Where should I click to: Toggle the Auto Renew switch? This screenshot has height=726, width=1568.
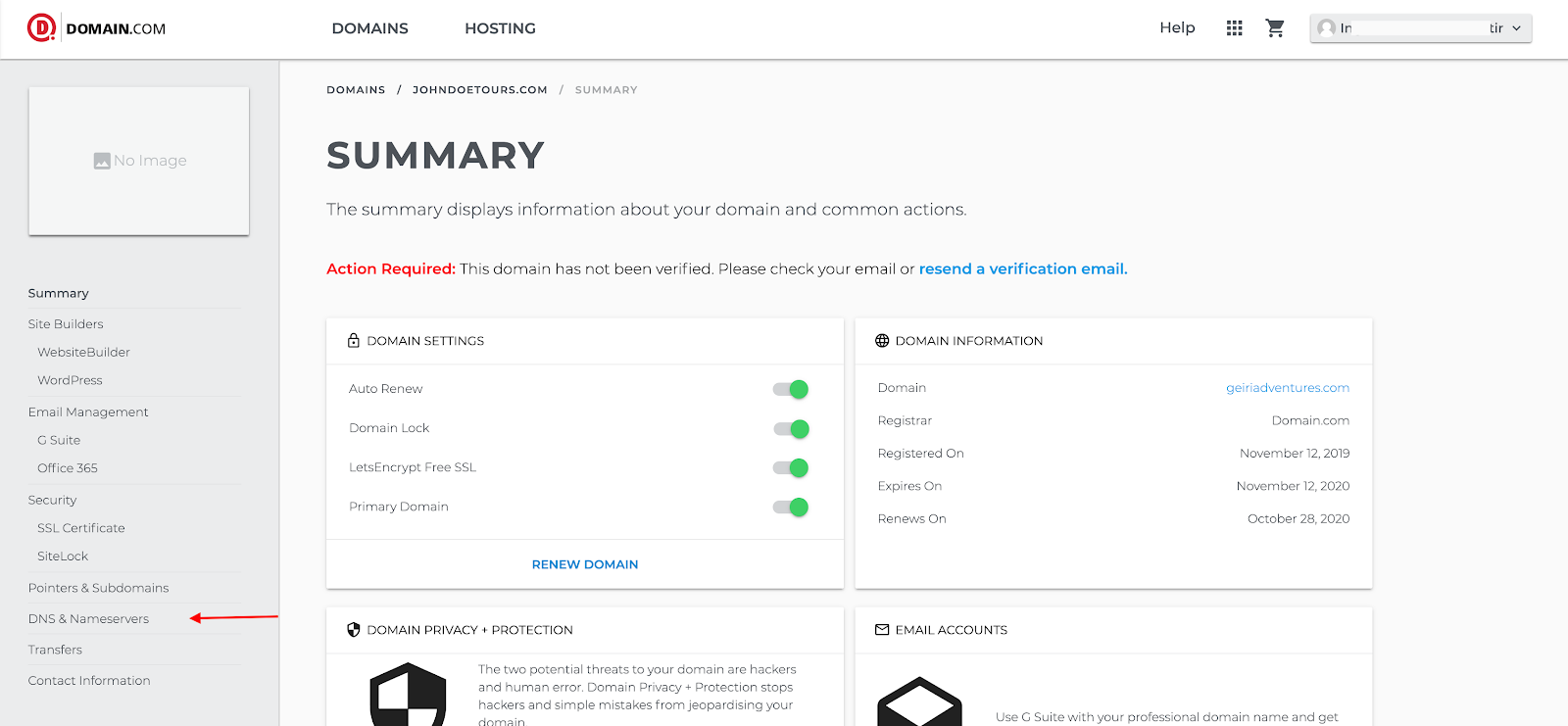coord(791,389)
